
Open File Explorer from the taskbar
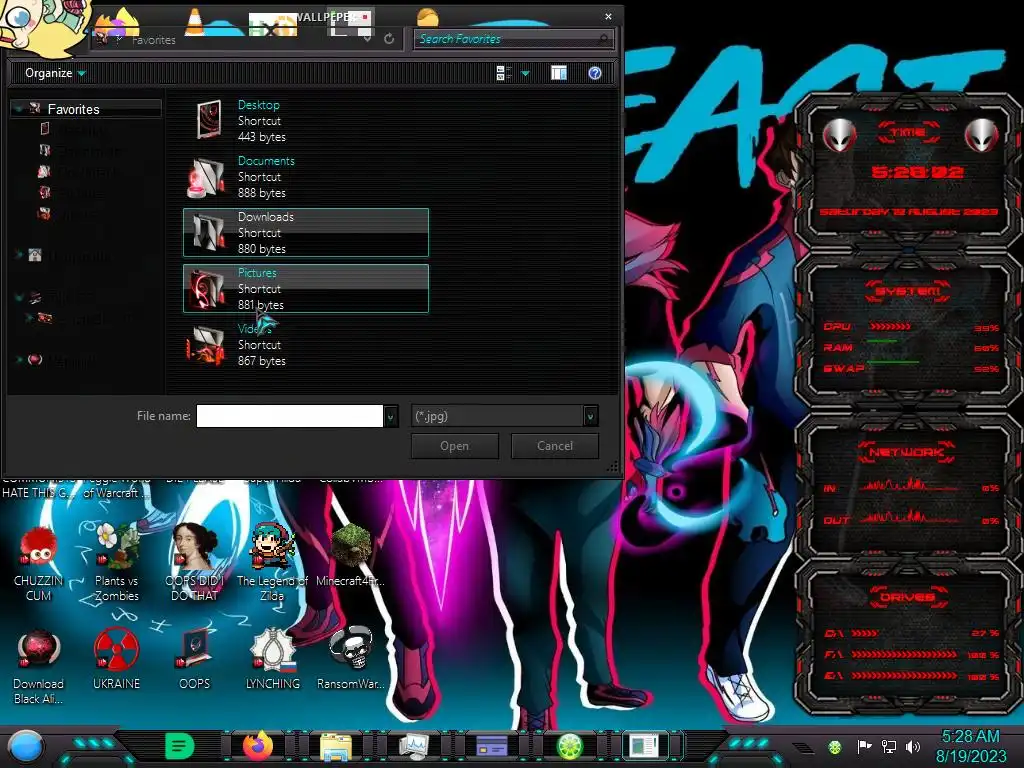[x=336, y=746]
